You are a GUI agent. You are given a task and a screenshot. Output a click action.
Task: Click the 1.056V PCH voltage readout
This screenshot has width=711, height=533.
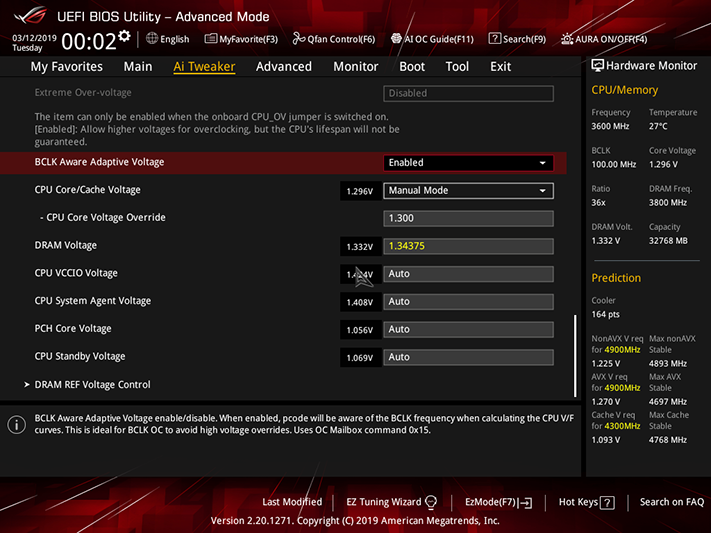coord(360,330)
